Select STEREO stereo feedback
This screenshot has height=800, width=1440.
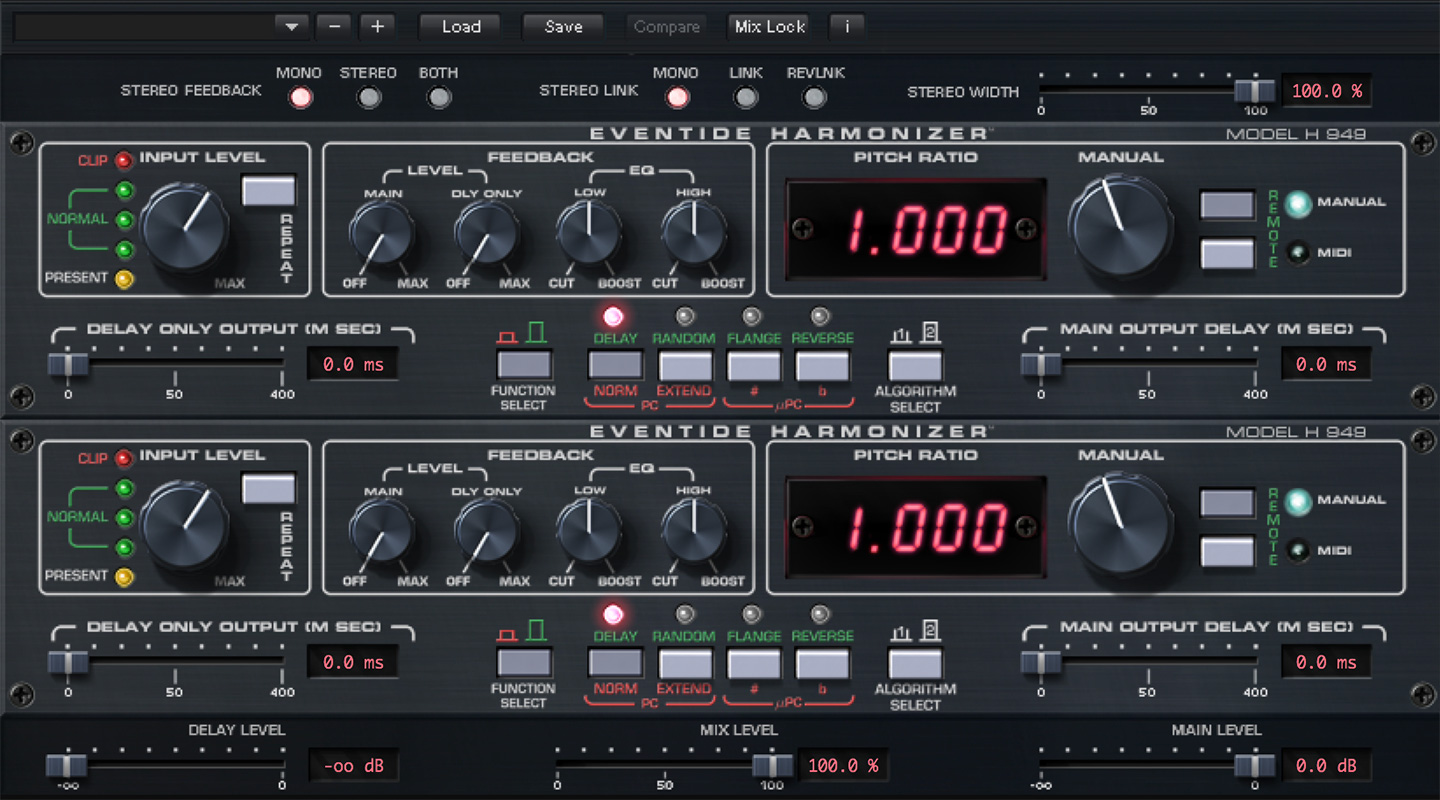tap(370, 97)
